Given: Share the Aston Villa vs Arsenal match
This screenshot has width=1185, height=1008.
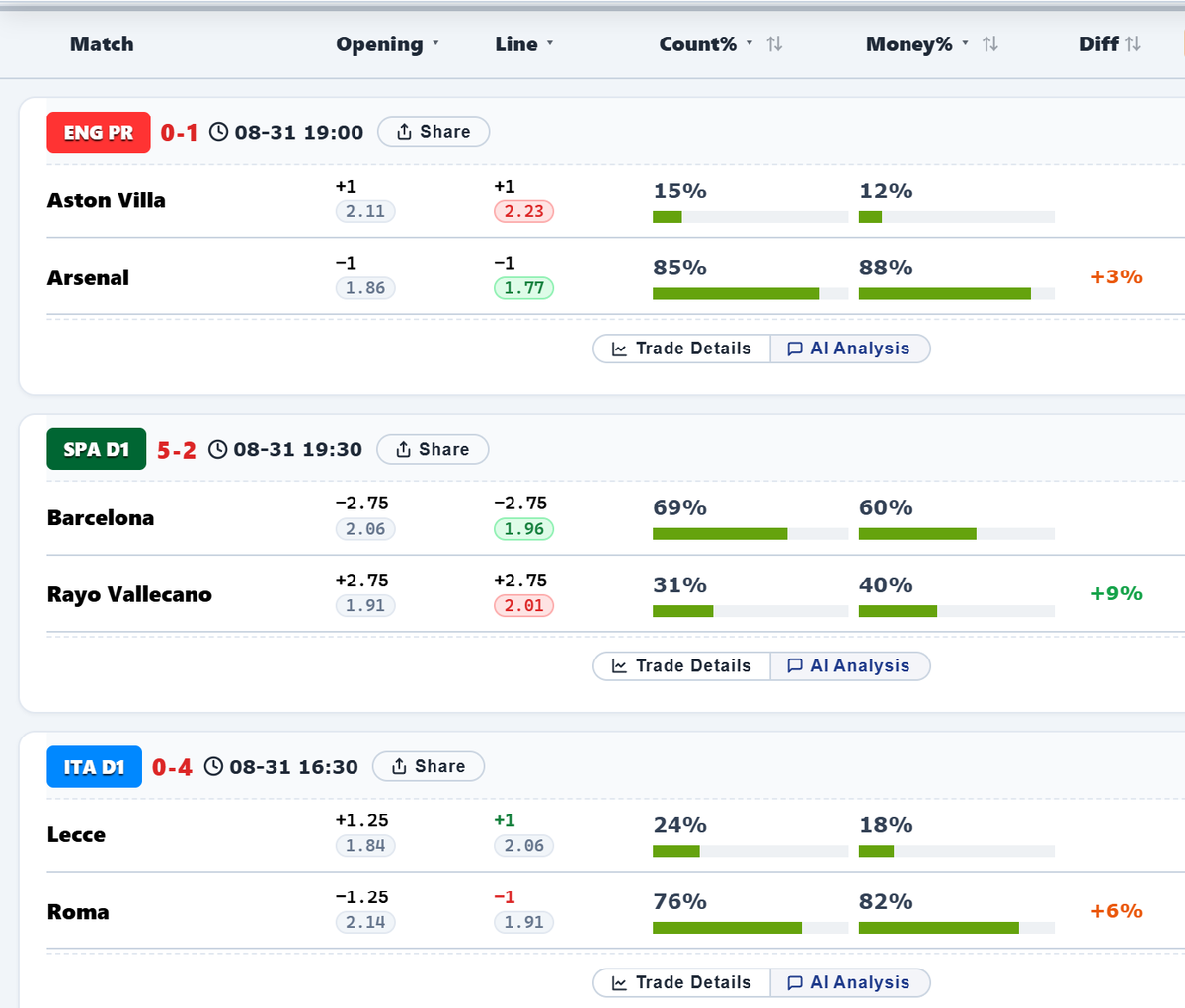Looking at the screenshot, I should [x=434, y=132].
